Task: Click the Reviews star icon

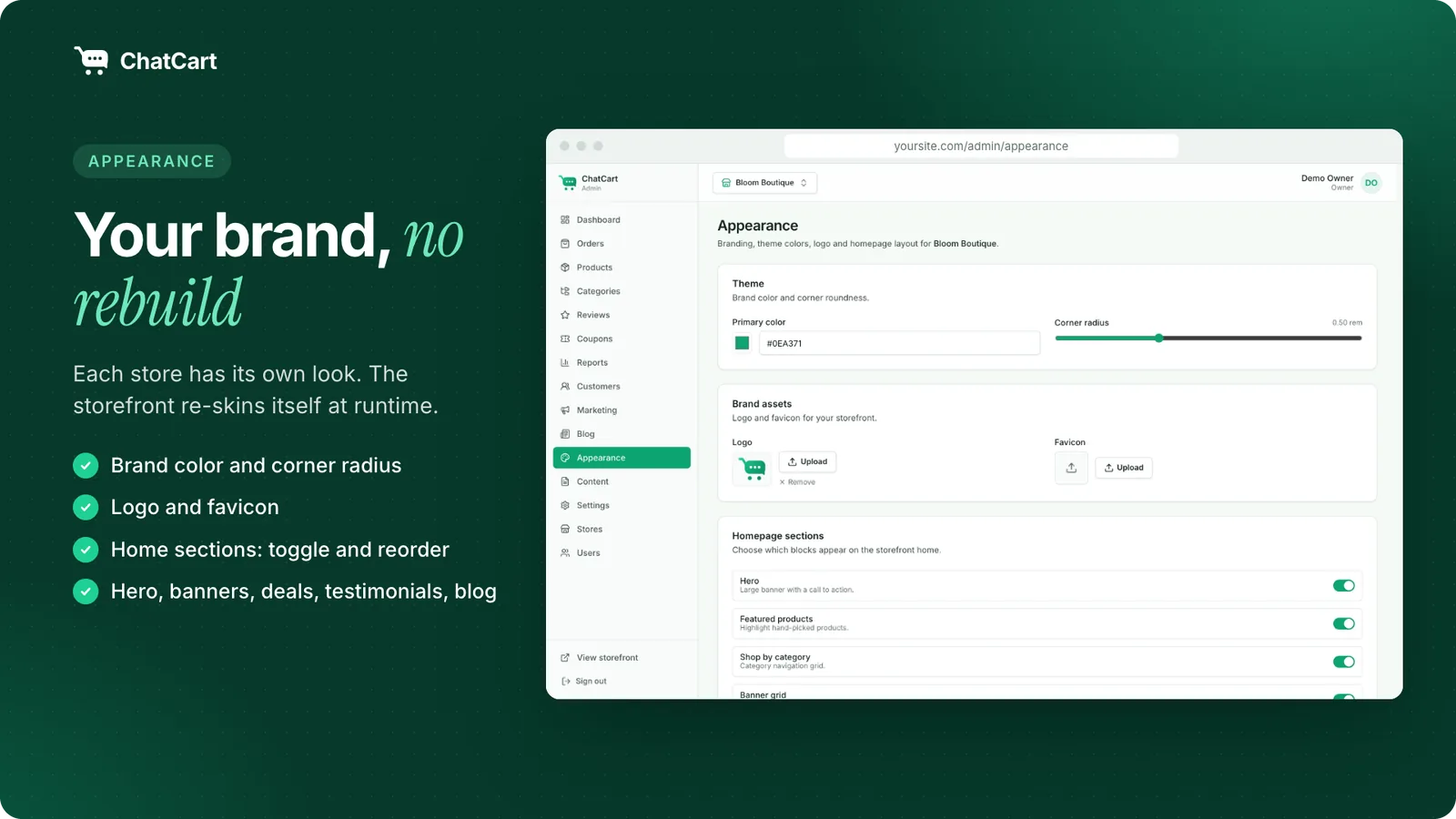Action: point(565,315)
